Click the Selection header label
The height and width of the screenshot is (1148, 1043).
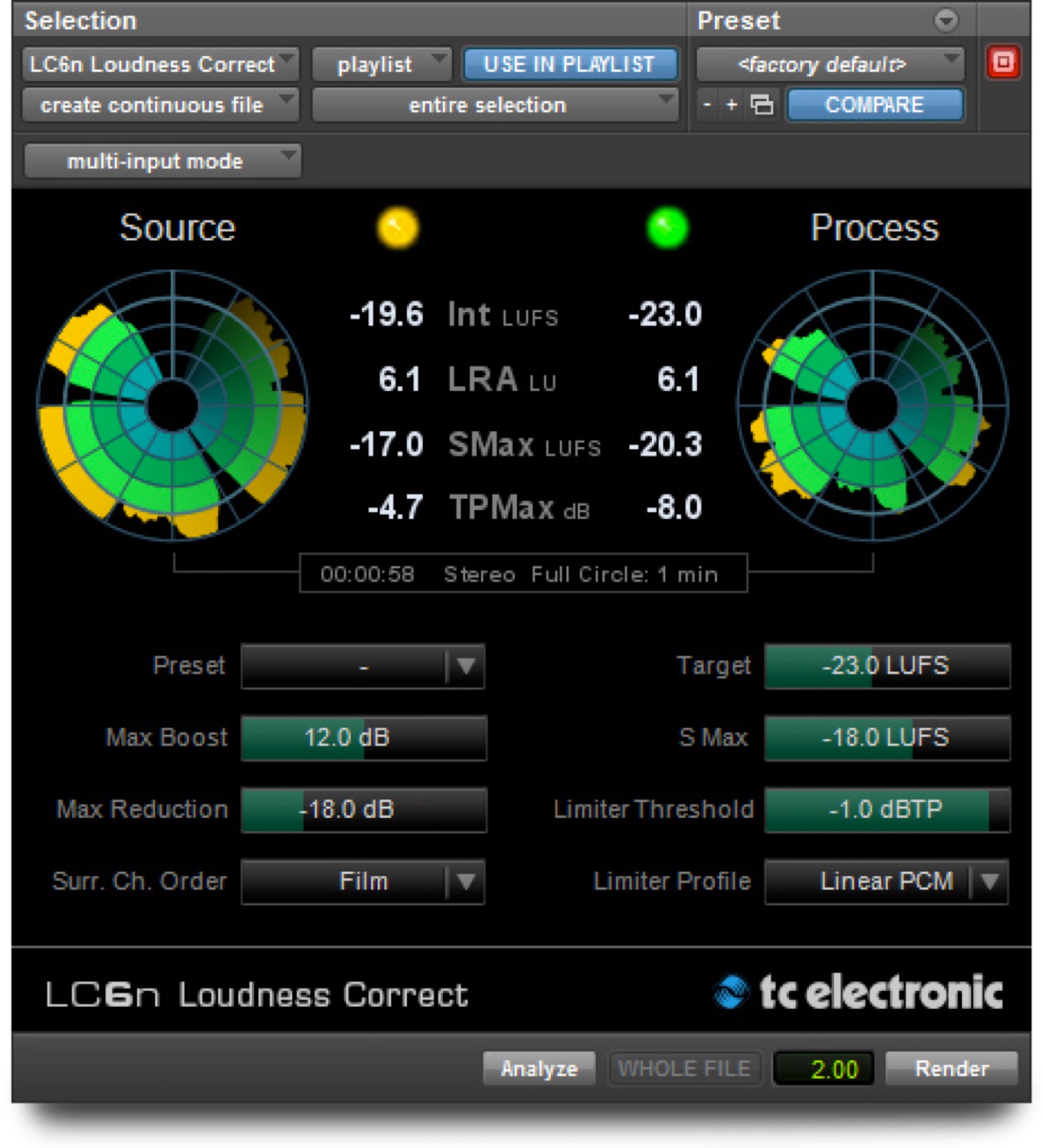80,20
